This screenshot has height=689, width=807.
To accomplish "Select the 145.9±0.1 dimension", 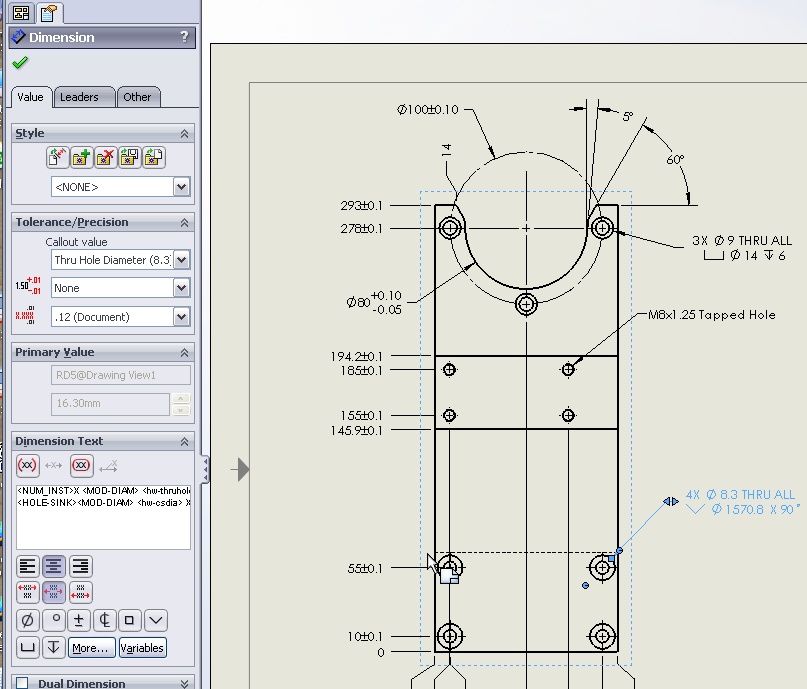I will 357,431.
